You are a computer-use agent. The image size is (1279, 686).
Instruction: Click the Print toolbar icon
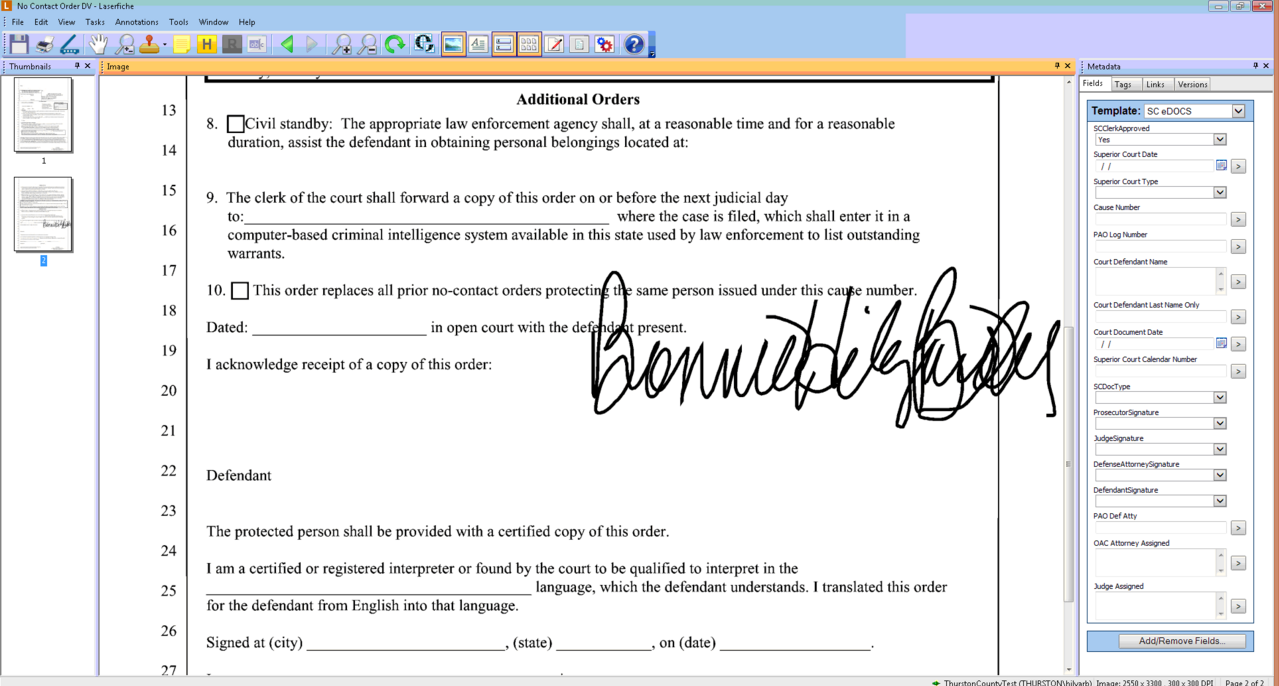pyautogui.click(x=45, y=44)
